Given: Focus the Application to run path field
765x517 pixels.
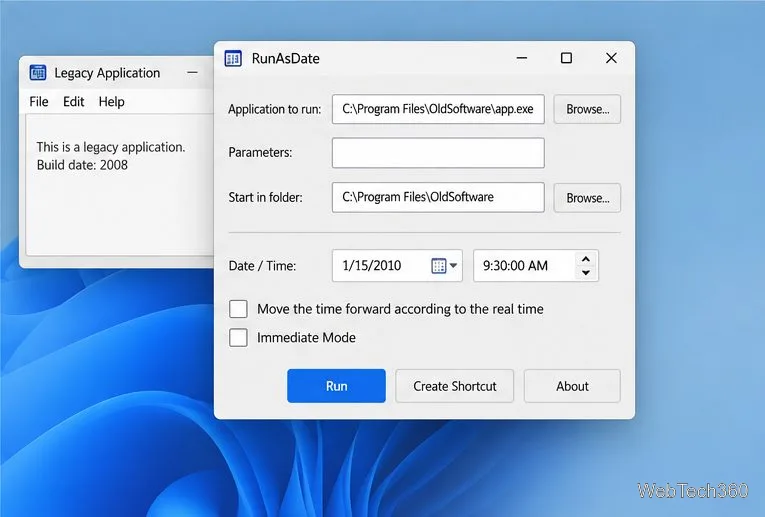Looking at the screenshot, I should tap(438, 109).
